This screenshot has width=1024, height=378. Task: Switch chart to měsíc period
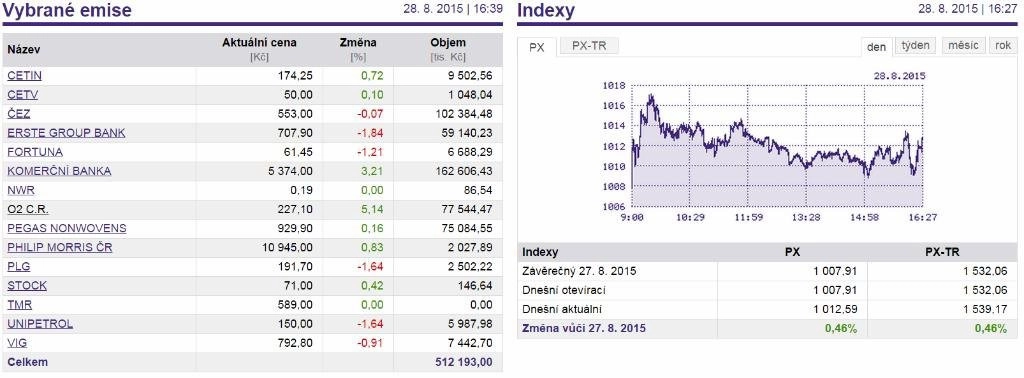click(963, 46)
